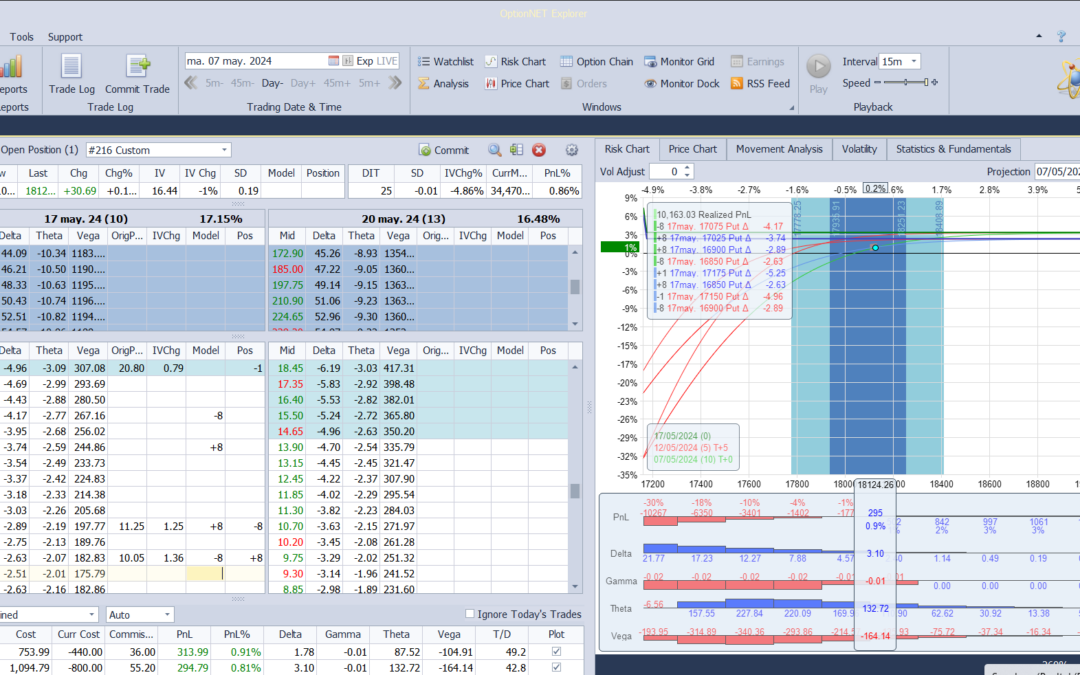Open Risk Chart from the Windows ribbon group
Viewport: 1080px width, 675px height.
515,61
